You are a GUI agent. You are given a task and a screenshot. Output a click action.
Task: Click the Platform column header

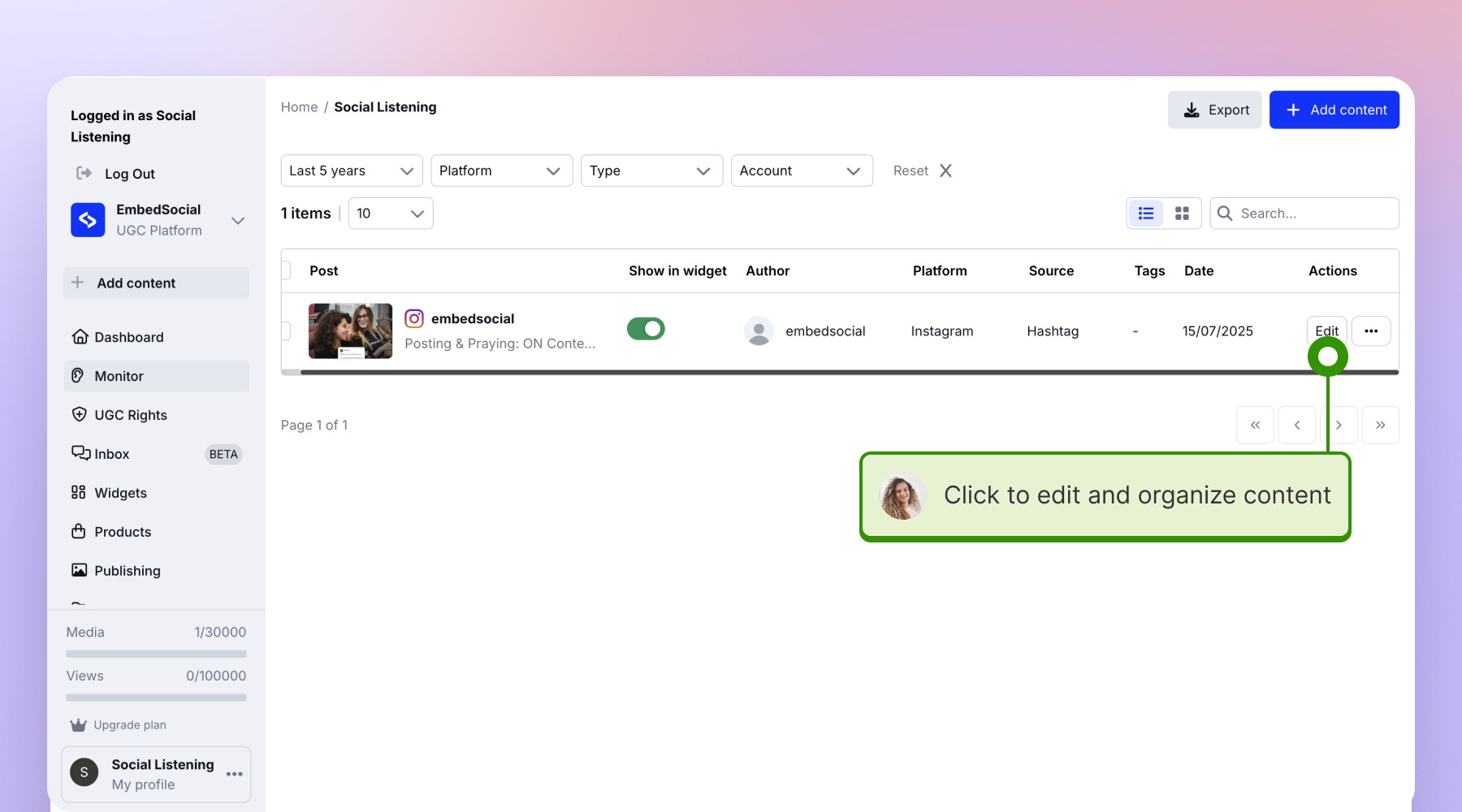pyautogui.click(x=940, y=270)
